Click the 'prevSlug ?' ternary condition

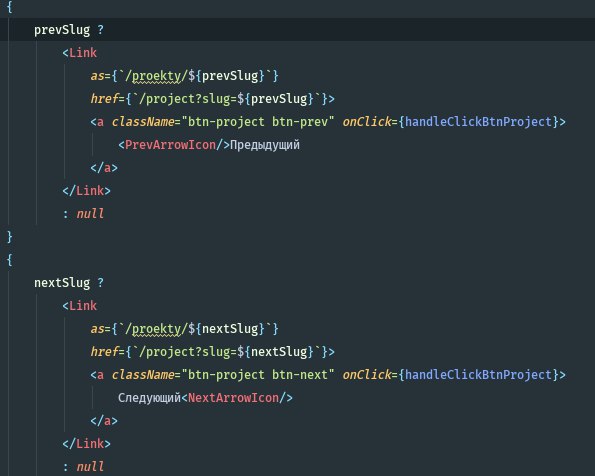coord(69,30)
